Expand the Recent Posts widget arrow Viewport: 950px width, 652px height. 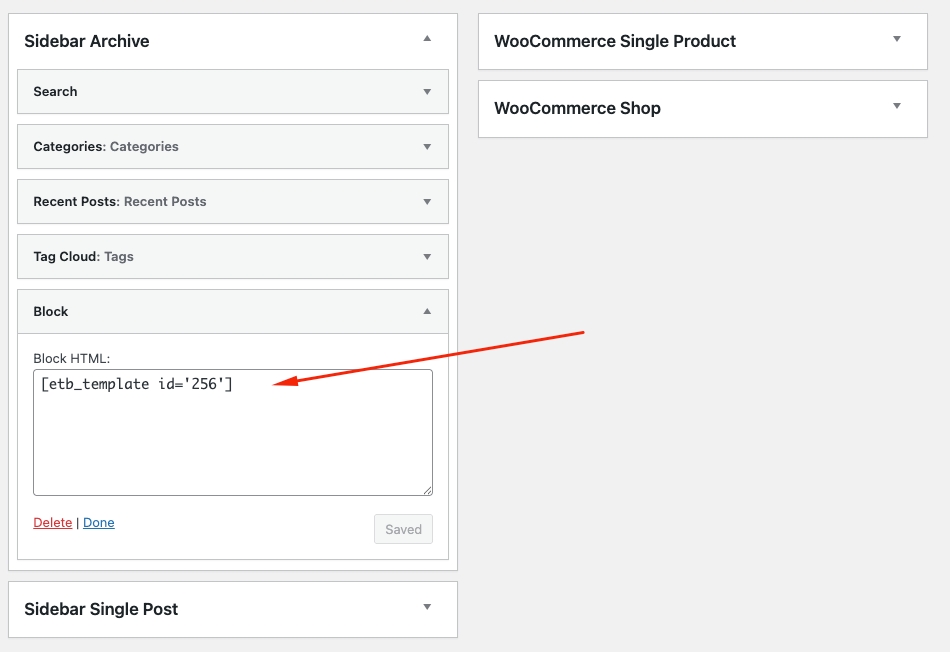(427, 201)
